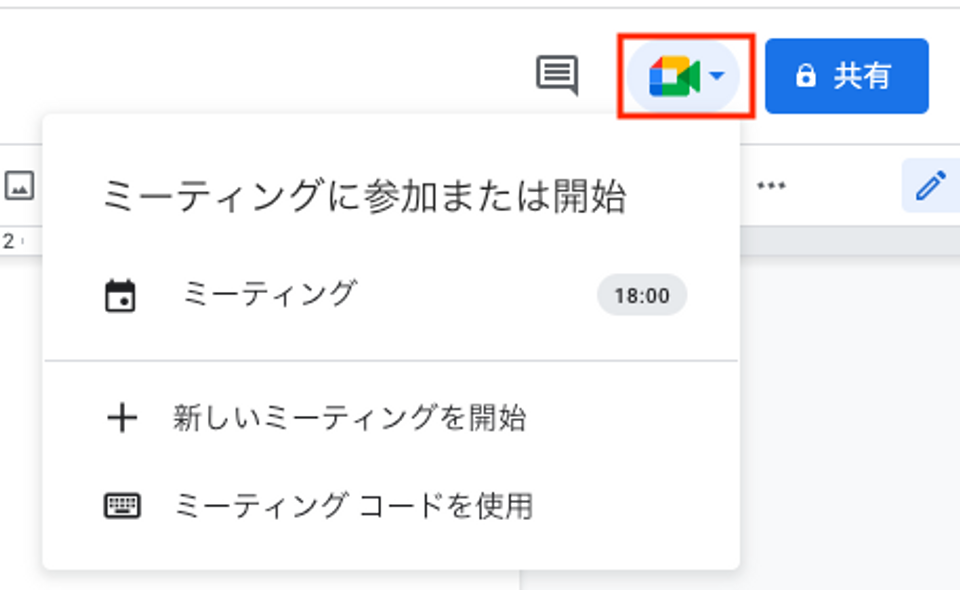The image size is (960, 590).
Task: Click the pencil editing mode icon
Action: 931,185
